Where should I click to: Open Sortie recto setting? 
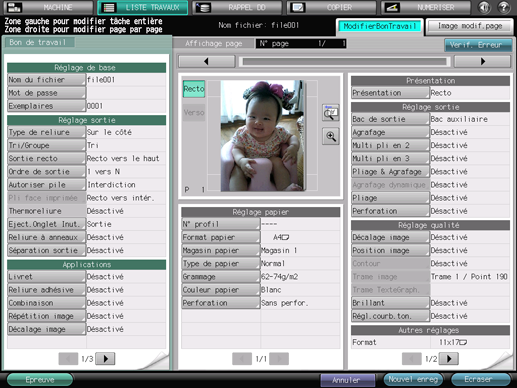pyautogui.click(x=46, y=159)
